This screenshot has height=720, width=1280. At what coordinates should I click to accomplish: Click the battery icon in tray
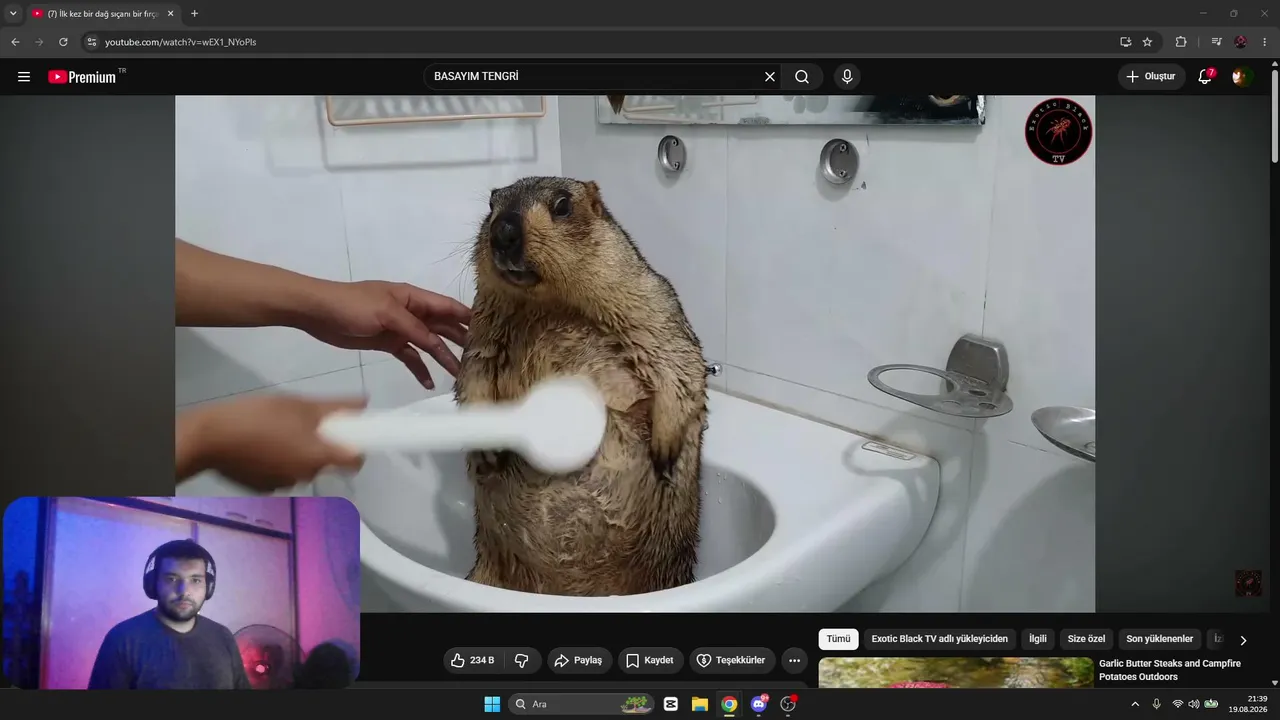click(1211, 704)
